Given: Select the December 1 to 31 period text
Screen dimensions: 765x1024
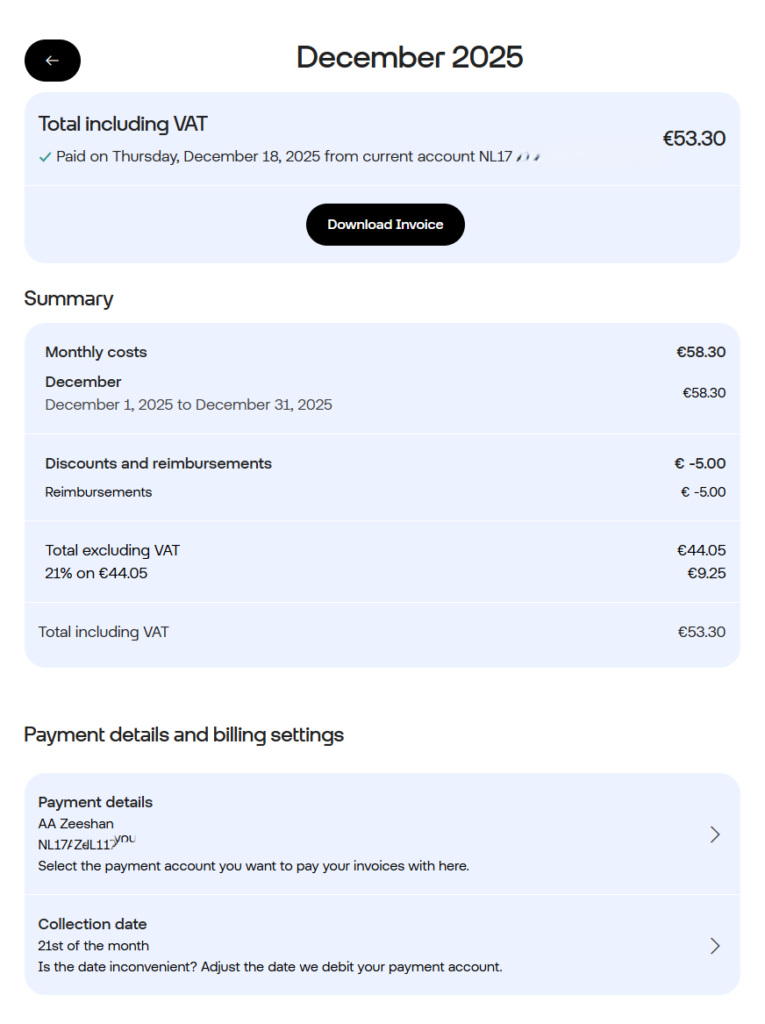Looking at the screenshot, I should pyautogui.click(x=188, y=405).
